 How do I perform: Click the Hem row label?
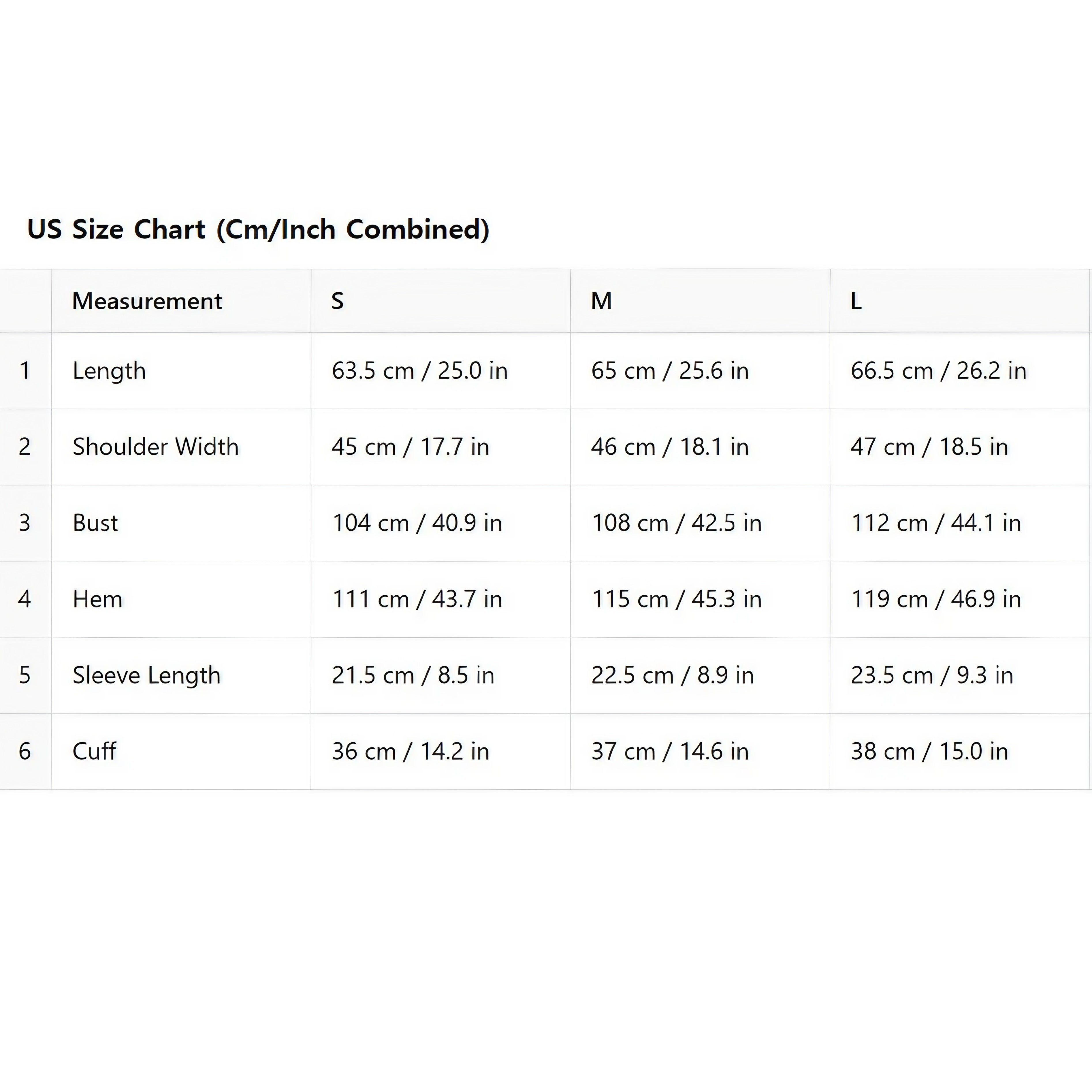pyautogui.click(x=97, y=599)
